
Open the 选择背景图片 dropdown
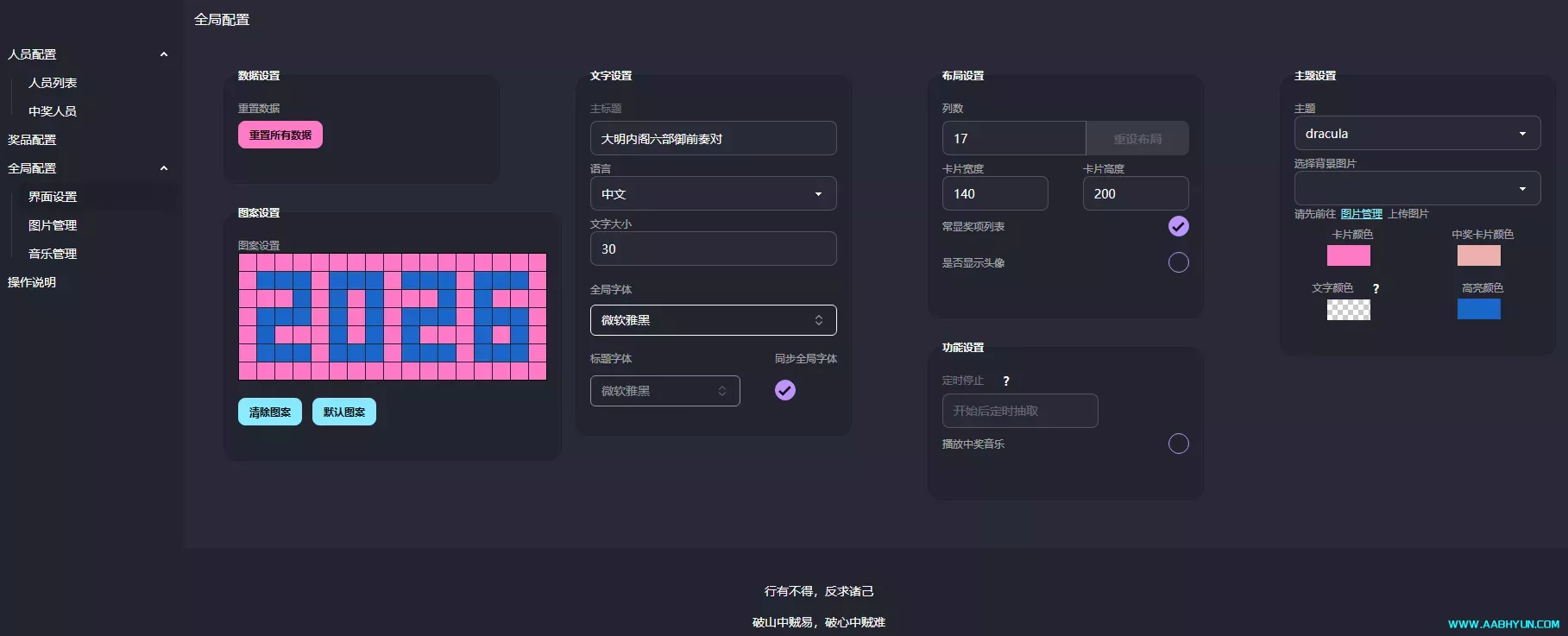click(1416, 189)
